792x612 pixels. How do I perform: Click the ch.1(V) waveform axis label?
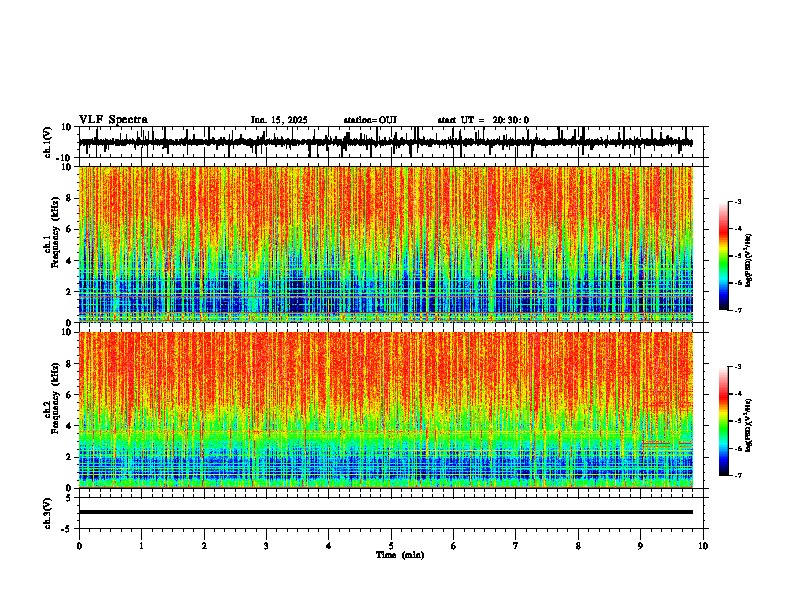[x=48, y=142]
